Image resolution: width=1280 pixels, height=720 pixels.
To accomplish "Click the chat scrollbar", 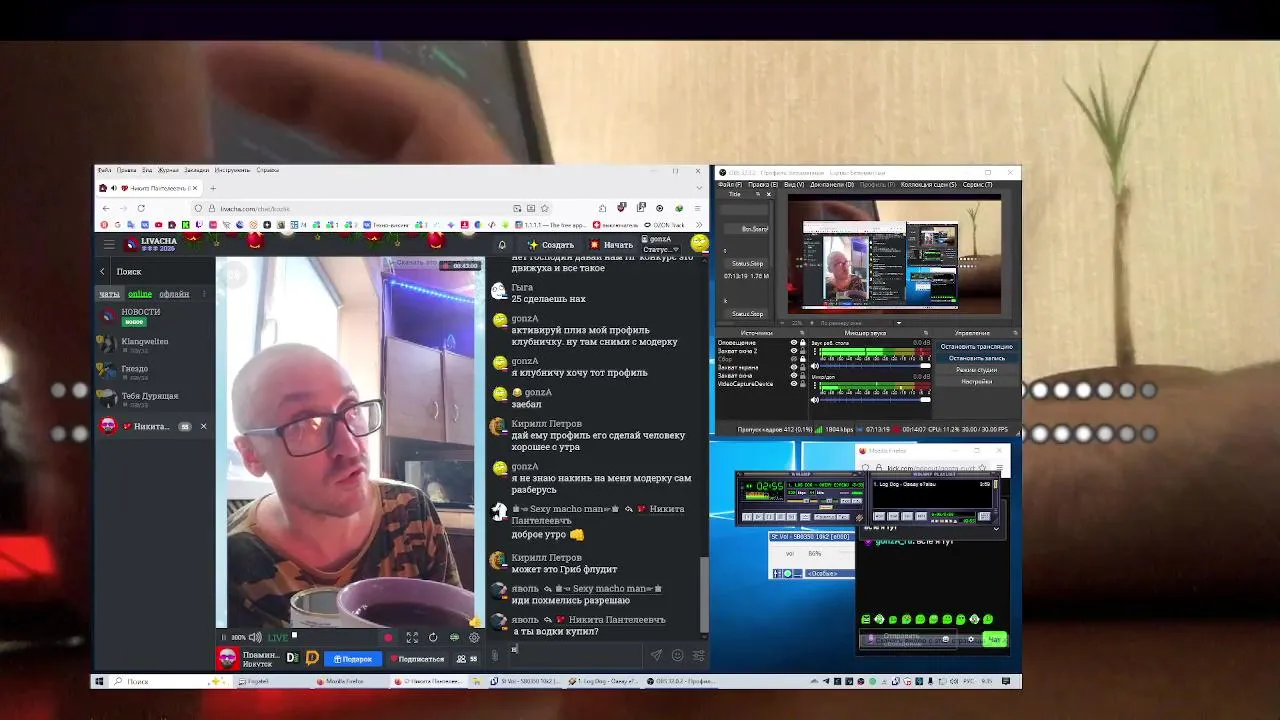I will [704, 594].
